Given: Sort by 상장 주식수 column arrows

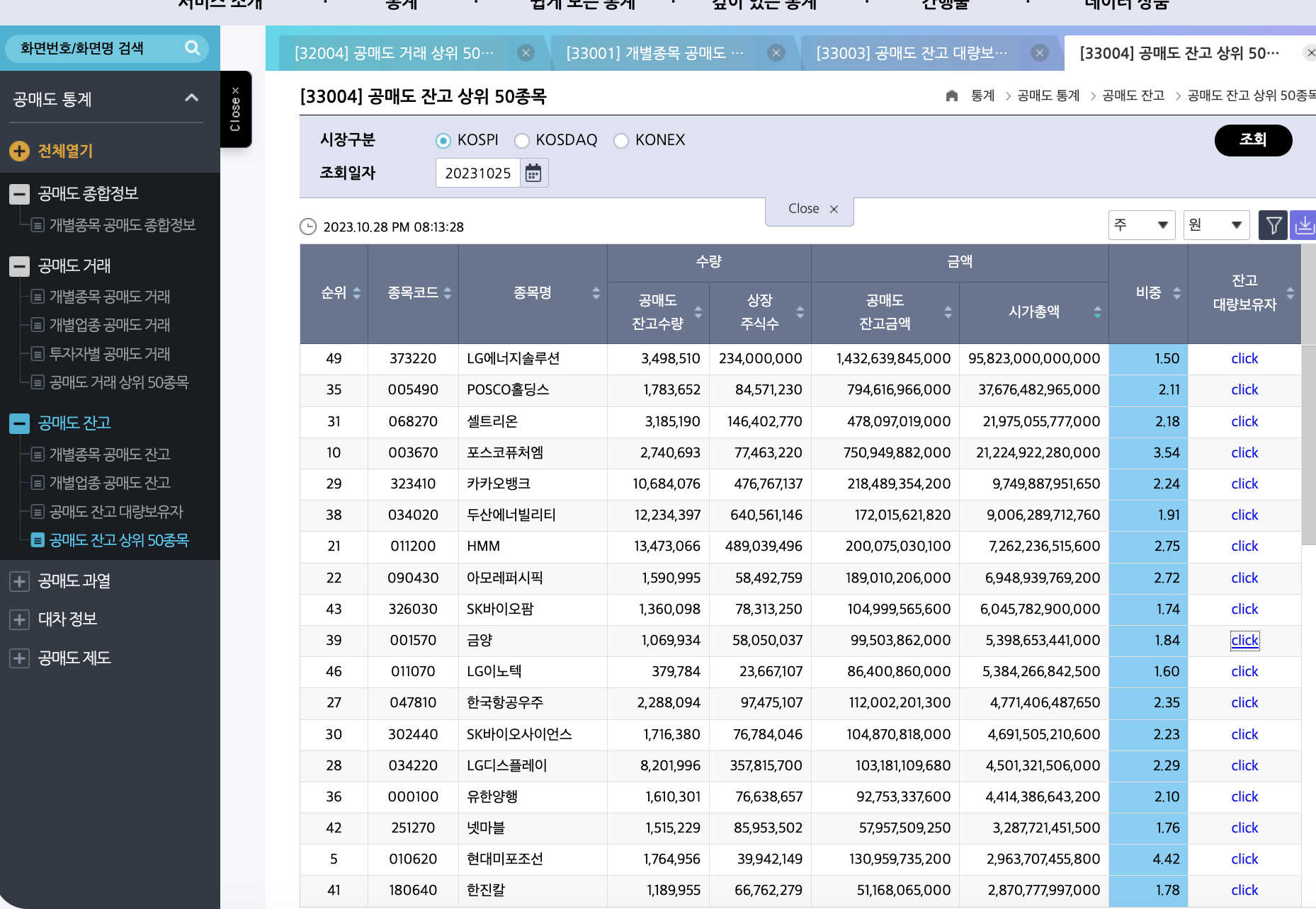Looking at the screenshot, I should (800, 312).
